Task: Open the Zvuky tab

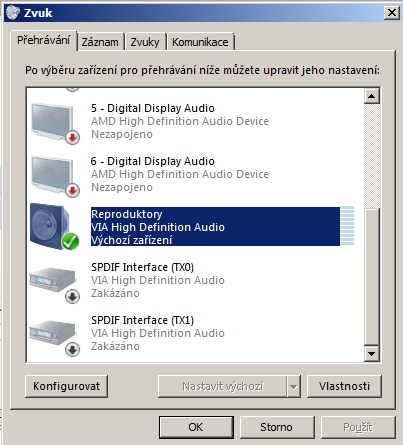Action: point(145,42)
